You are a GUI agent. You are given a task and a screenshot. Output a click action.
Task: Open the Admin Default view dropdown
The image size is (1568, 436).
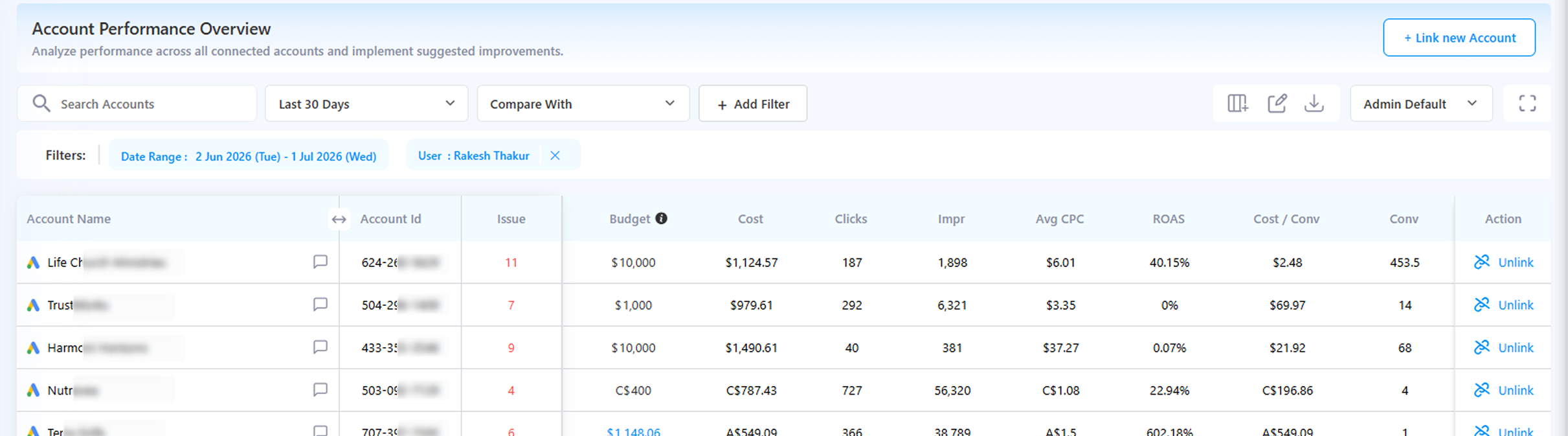(x=1421, y=103)
